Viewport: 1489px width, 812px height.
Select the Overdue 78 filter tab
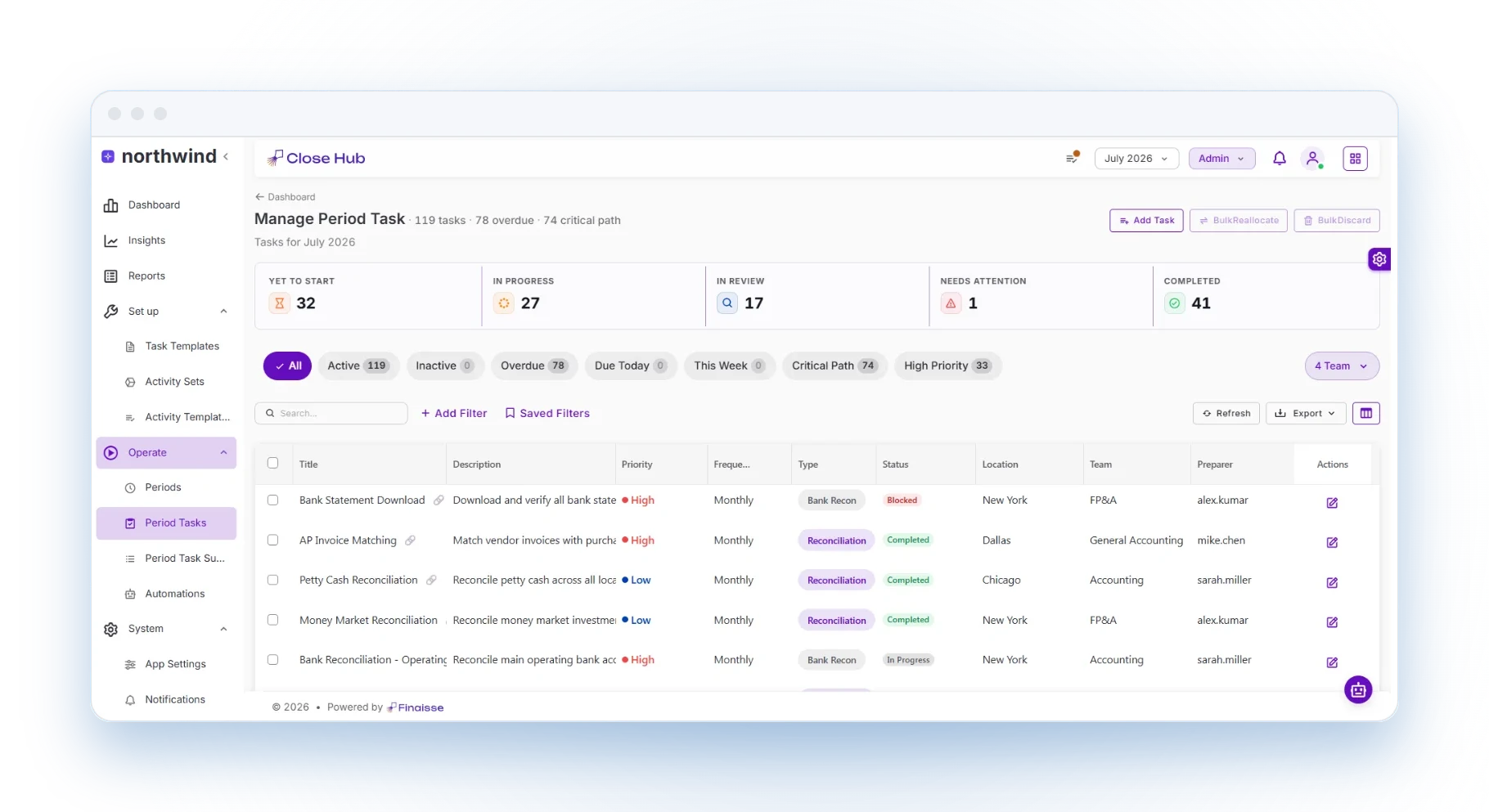click(x=534, y=366)
